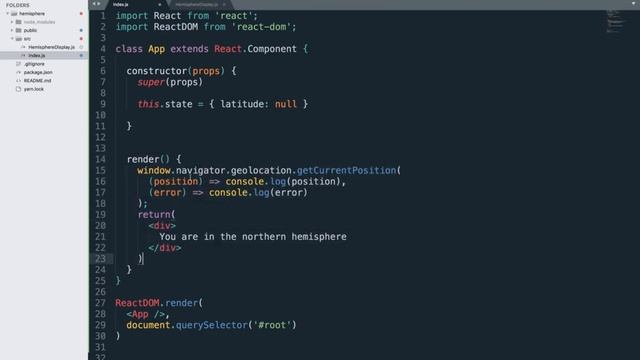The height and width of the screenshot is (360, 640).
Task: Click line number 14 in the gutter
Action: [x=100, y=159]
